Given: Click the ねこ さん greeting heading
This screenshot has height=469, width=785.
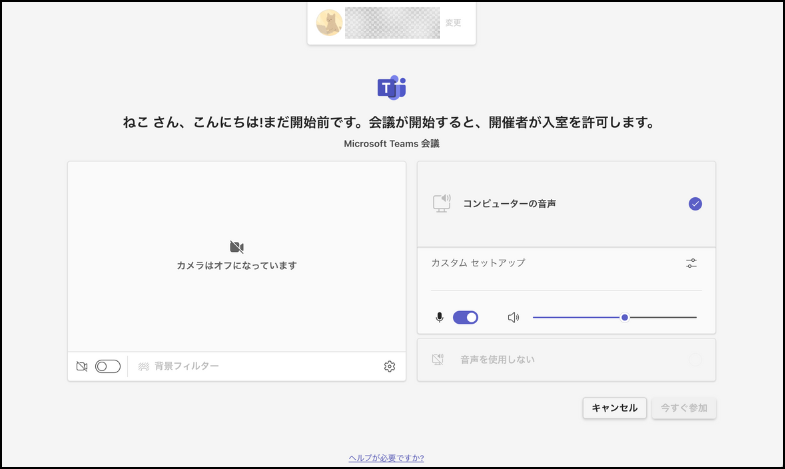Looking at the screenshot, I should 389,122.
